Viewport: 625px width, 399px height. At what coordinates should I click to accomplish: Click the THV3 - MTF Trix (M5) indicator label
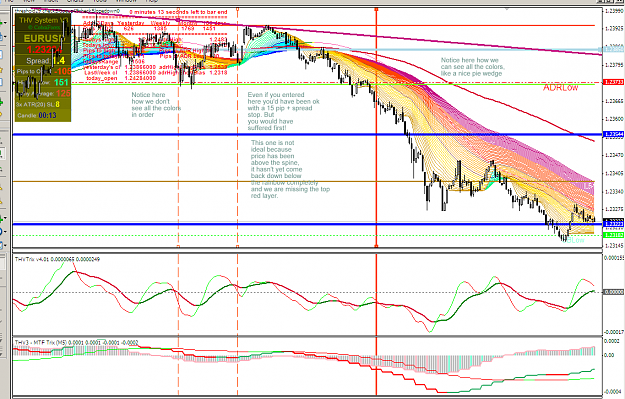click(77, 342)
